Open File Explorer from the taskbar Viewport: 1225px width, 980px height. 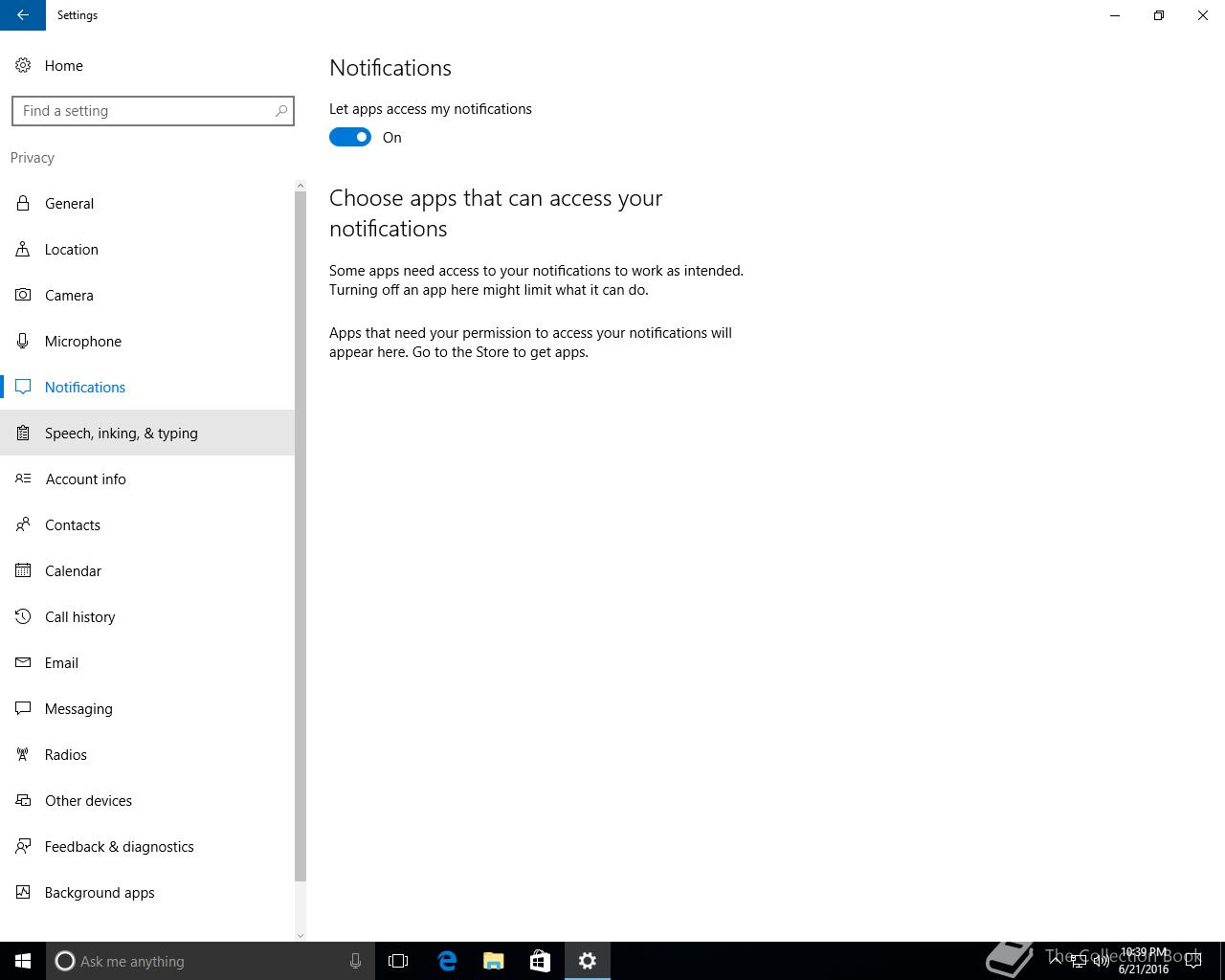(x=494, y=961)
